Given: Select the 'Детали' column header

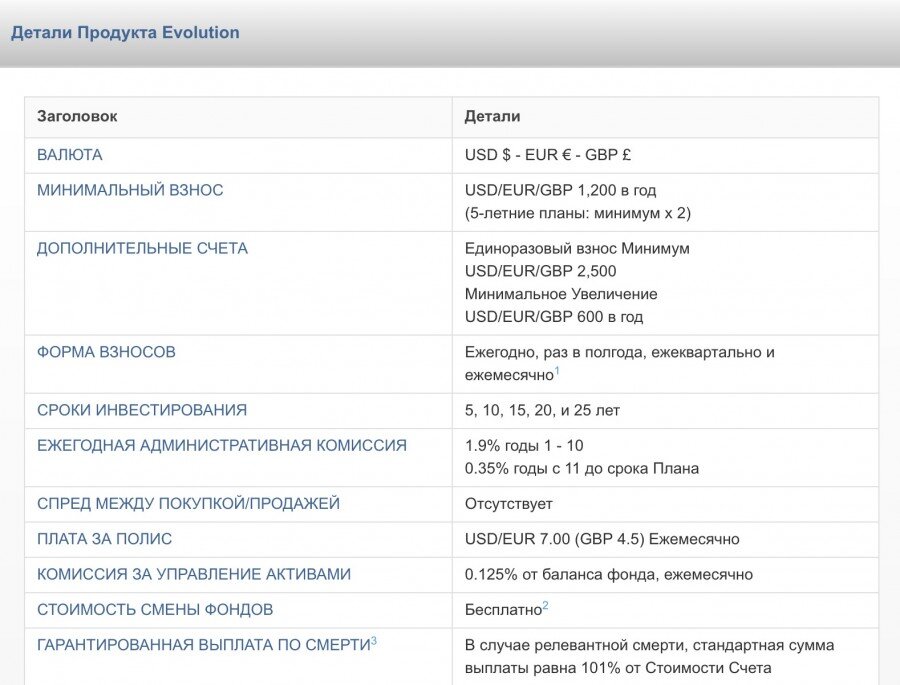Looking at the screenshot, I should (x=492, y=116).
